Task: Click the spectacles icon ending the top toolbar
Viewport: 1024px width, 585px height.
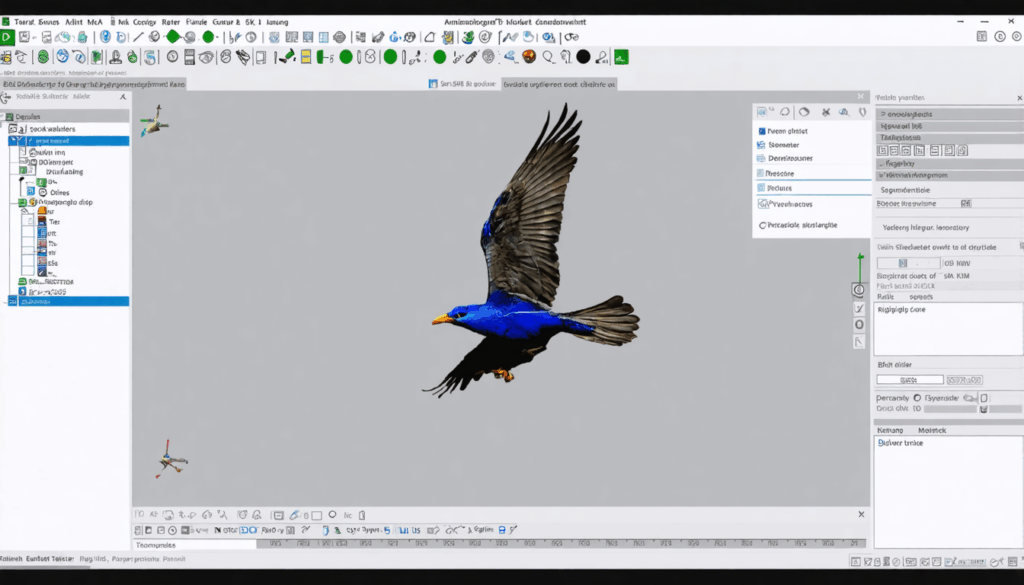Action: point(572,37)
